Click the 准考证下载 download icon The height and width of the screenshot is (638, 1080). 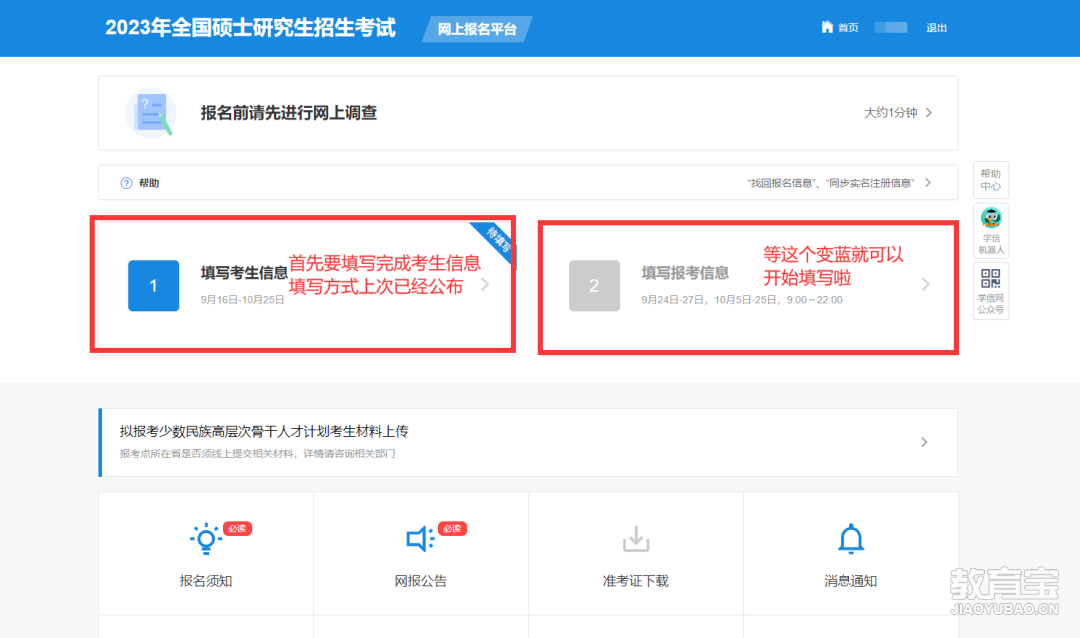(636, 539)
